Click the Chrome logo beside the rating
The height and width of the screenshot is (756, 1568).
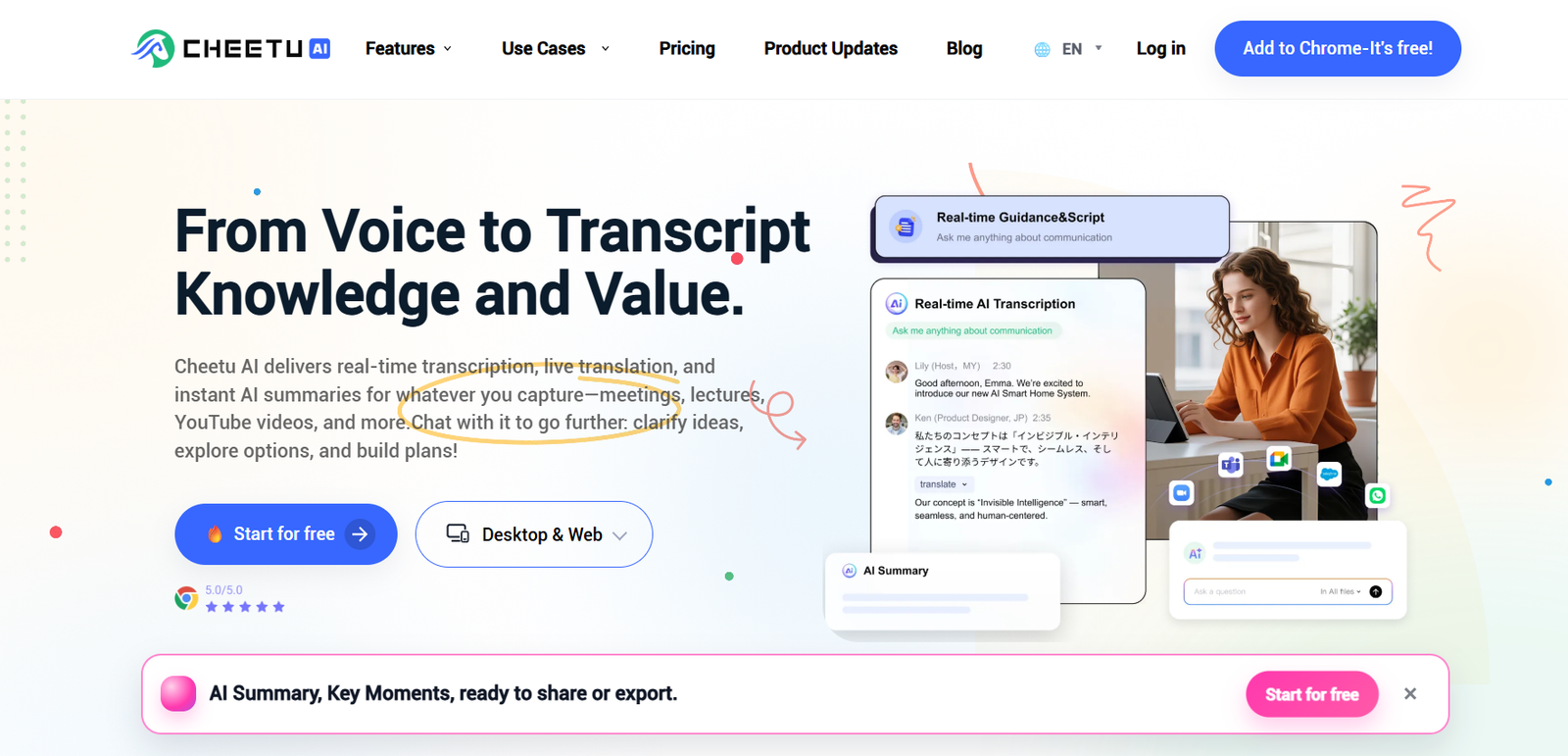click(x=186, y=598)
